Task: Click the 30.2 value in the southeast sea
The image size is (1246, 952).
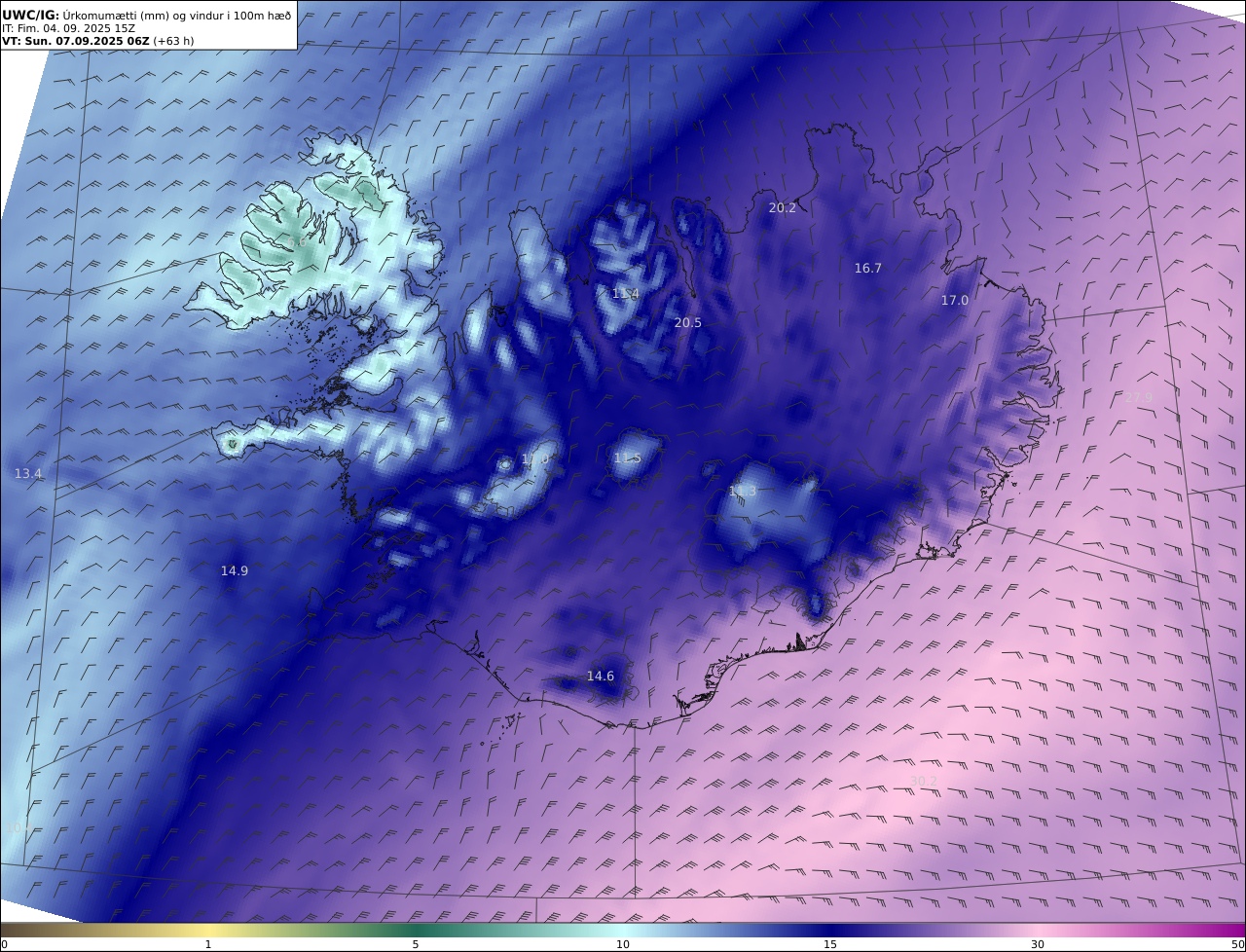Action: (924, 781)
